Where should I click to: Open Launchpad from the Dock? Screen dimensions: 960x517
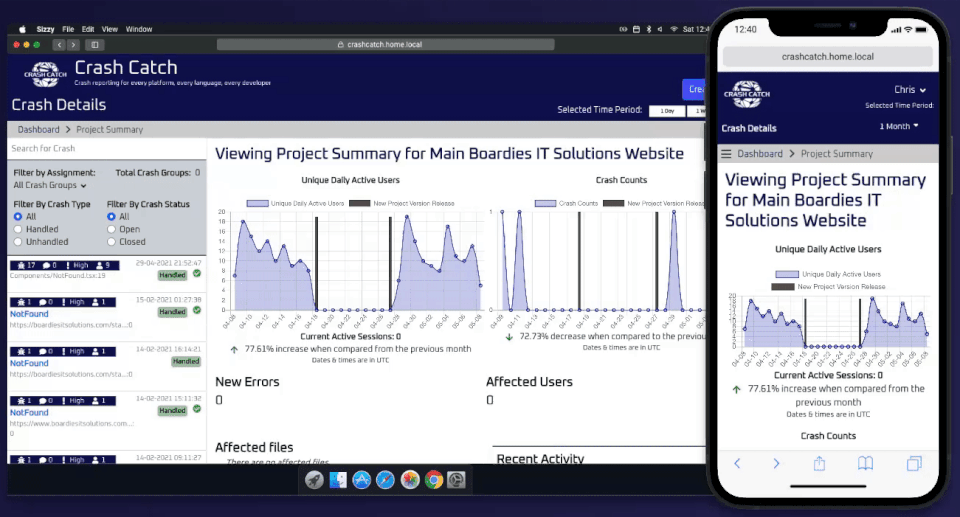click(315, 480)
